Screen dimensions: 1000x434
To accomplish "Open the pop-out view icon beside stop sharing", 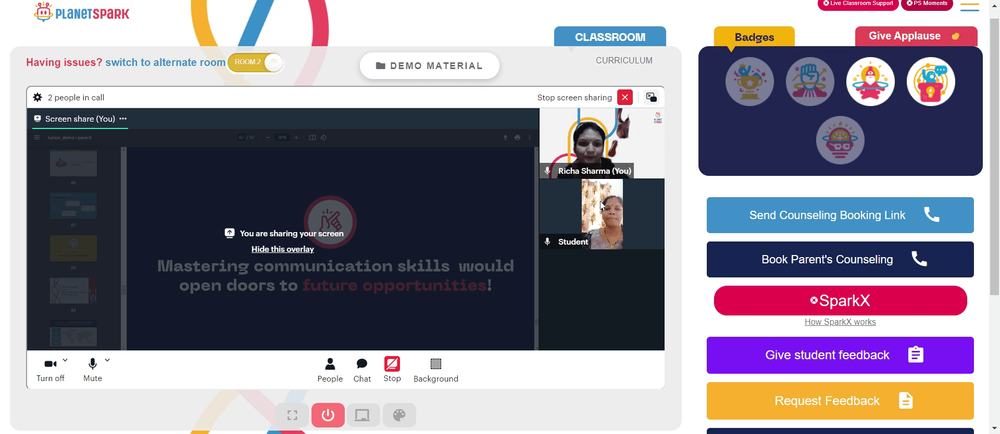I will point(651,98).
